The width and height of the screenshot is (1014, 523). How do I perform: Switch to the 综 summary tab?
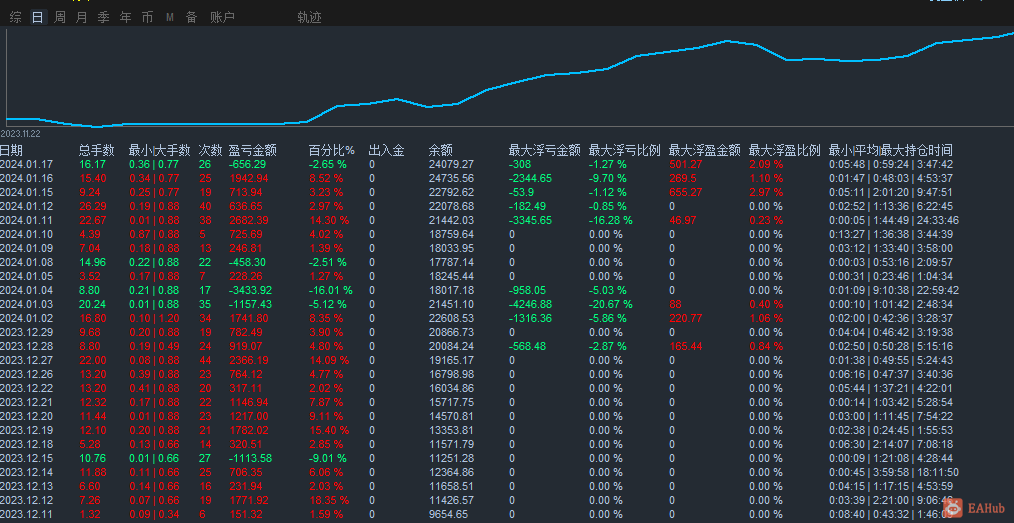(15, 17)
